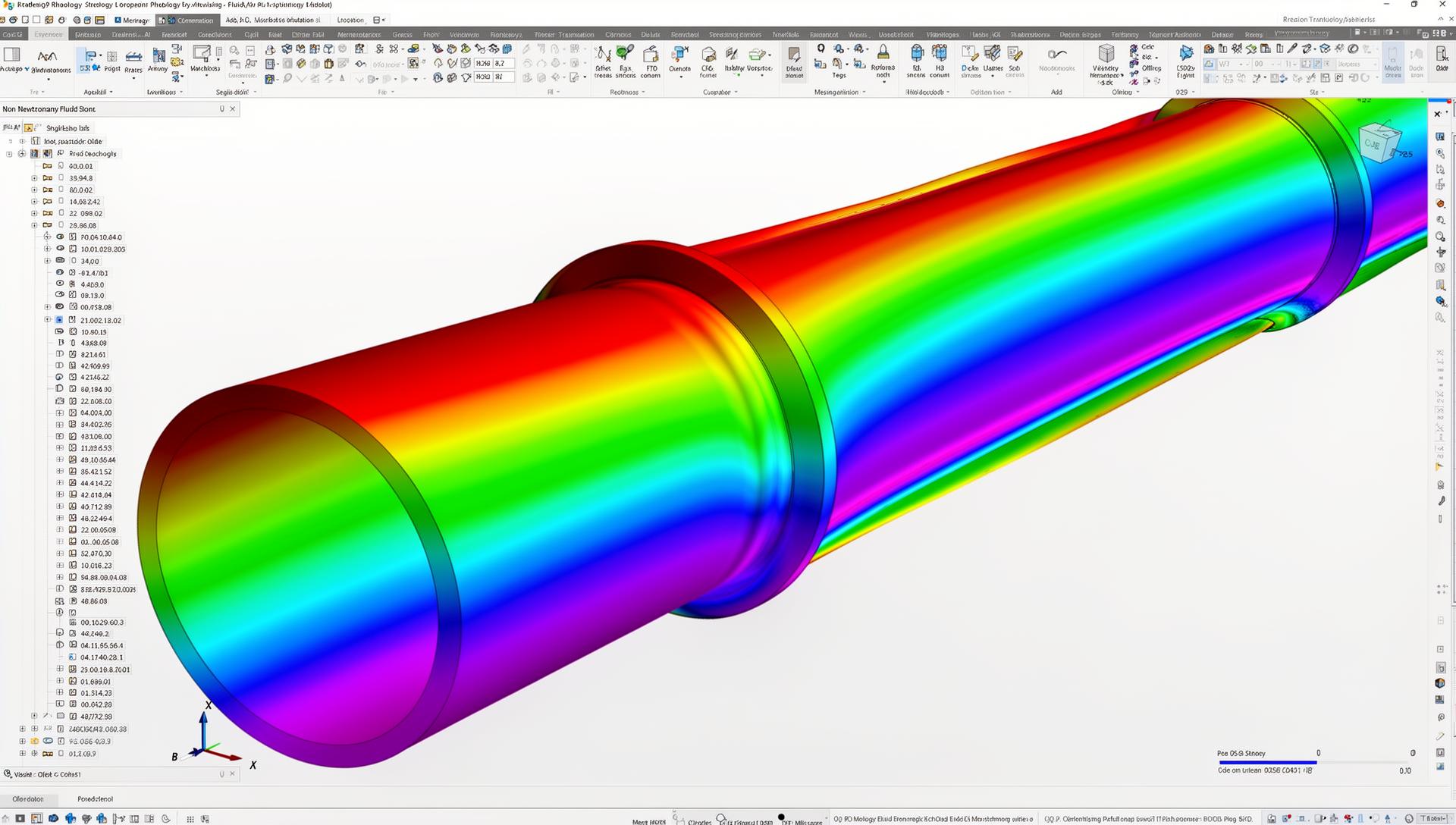Click the 'H3 conunt' ribbon icon

coord(940,52)
